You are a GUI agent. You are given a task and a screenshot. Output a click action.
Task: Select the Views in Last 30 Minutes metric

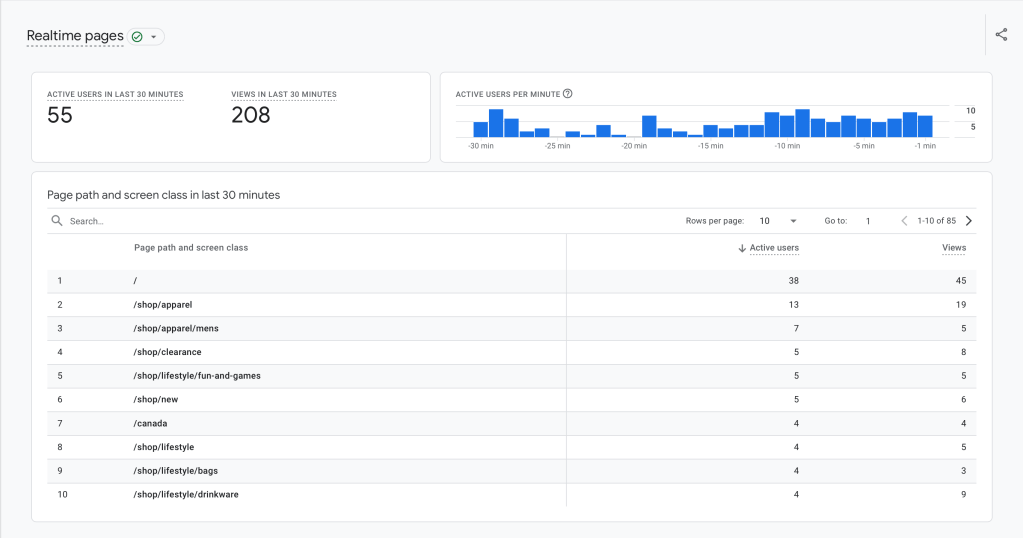pos(283,94)
